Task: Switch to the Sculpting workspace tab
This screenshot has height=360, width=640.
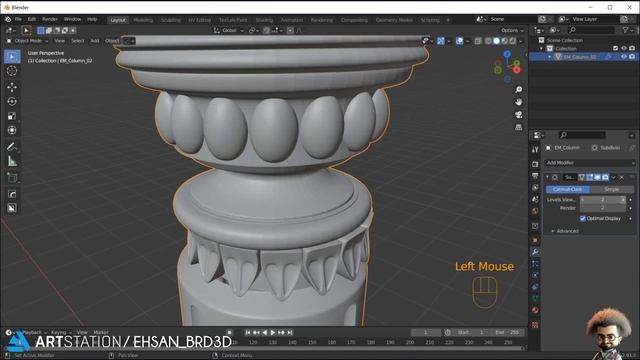Action: pyautogui.click(x=171, y=20)
